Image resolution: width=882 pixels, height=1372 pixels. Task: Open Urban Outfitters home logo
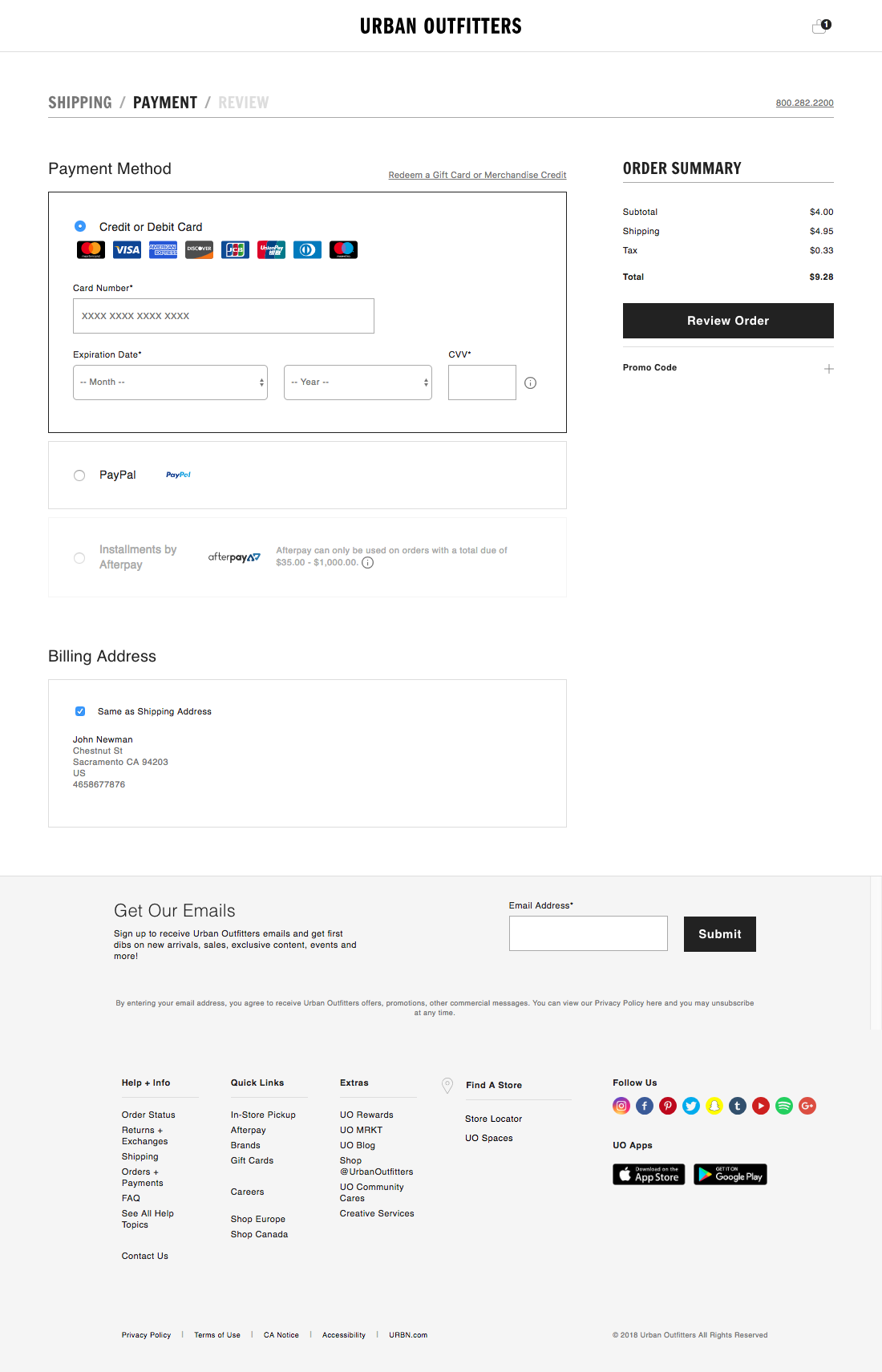tap(441, 26)
